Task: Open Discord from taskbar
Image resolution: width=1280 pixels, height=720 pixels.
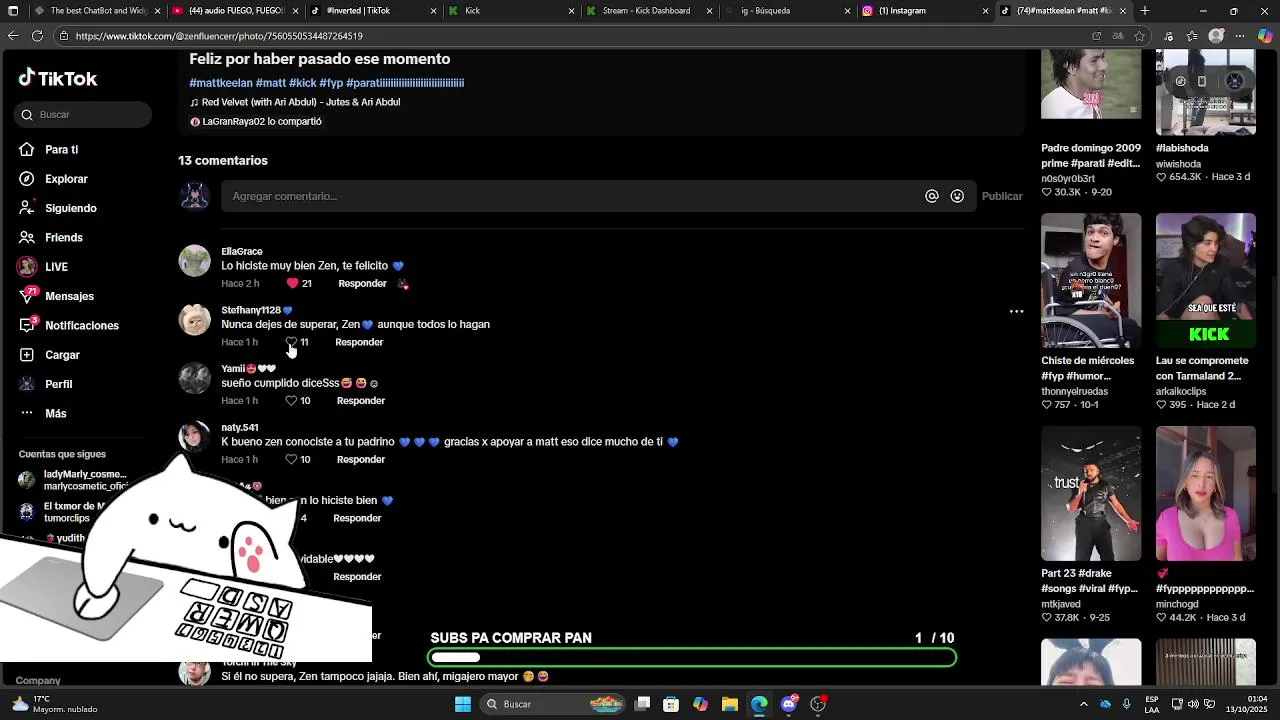Action: tap(789, 704)
